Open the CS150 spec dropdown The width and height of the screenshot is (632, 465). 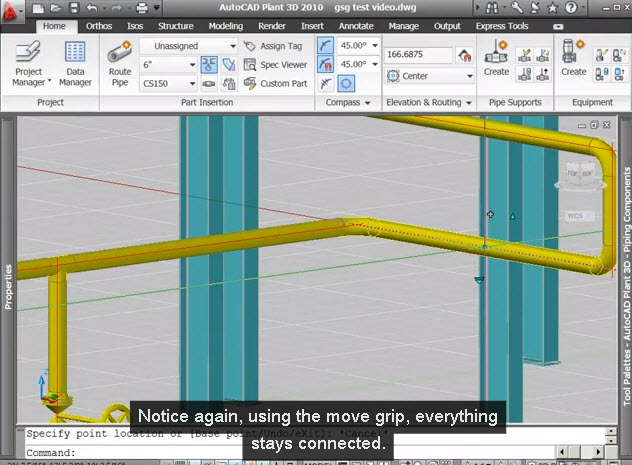(169, 83)
